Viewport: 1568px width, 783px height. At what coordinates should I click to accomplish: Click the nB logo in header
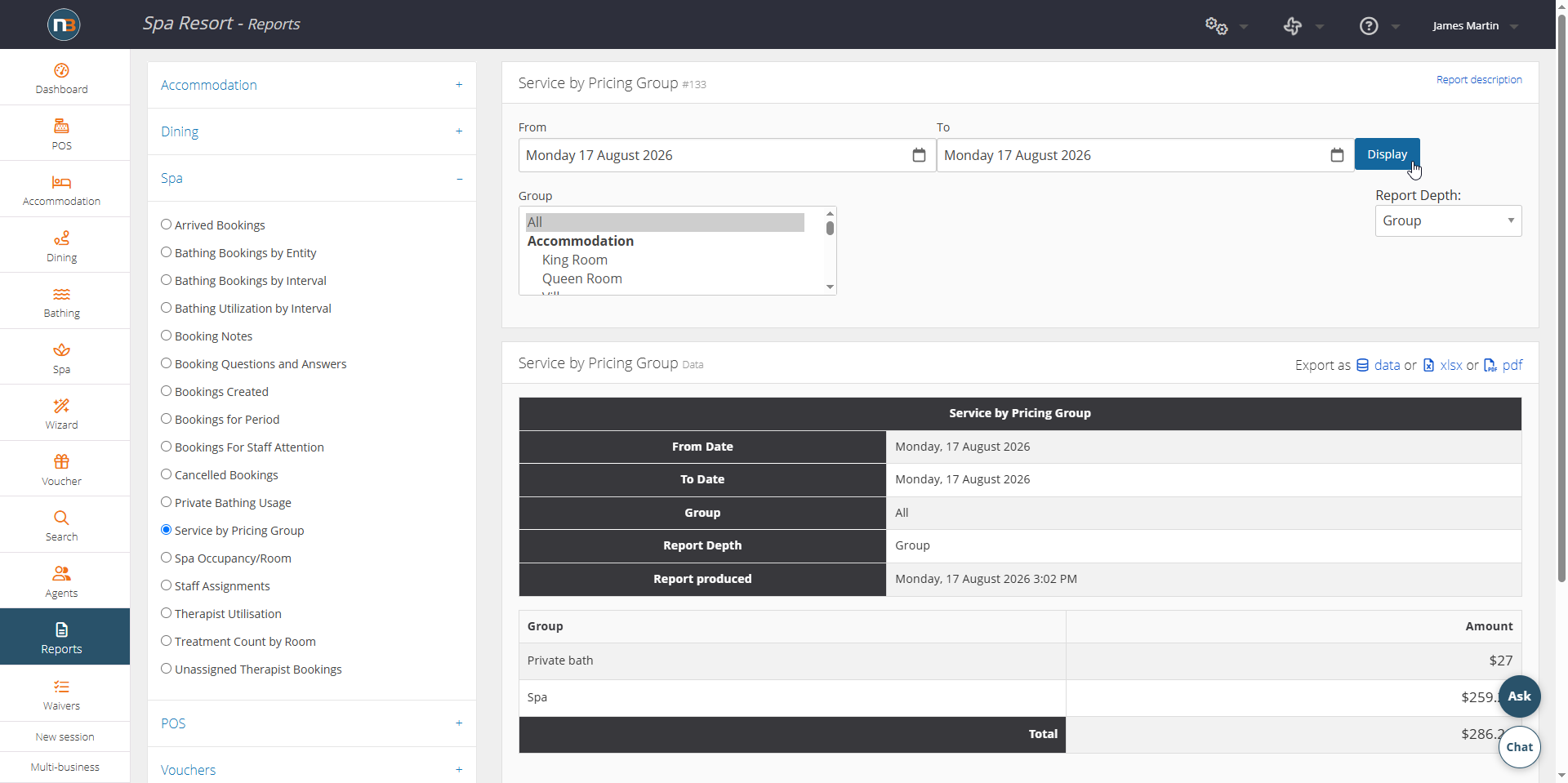64,24
